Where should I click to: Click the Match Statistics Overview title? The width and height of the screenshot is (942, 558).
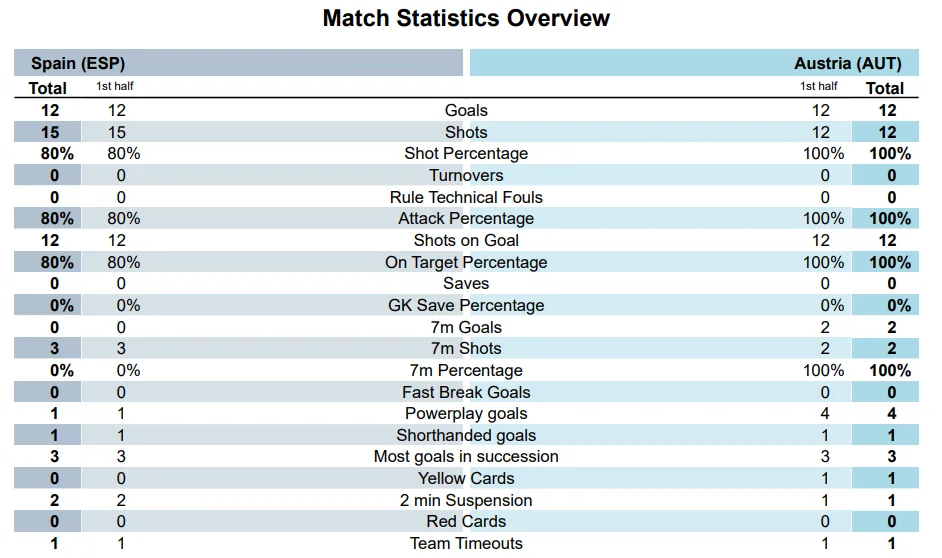466,18
